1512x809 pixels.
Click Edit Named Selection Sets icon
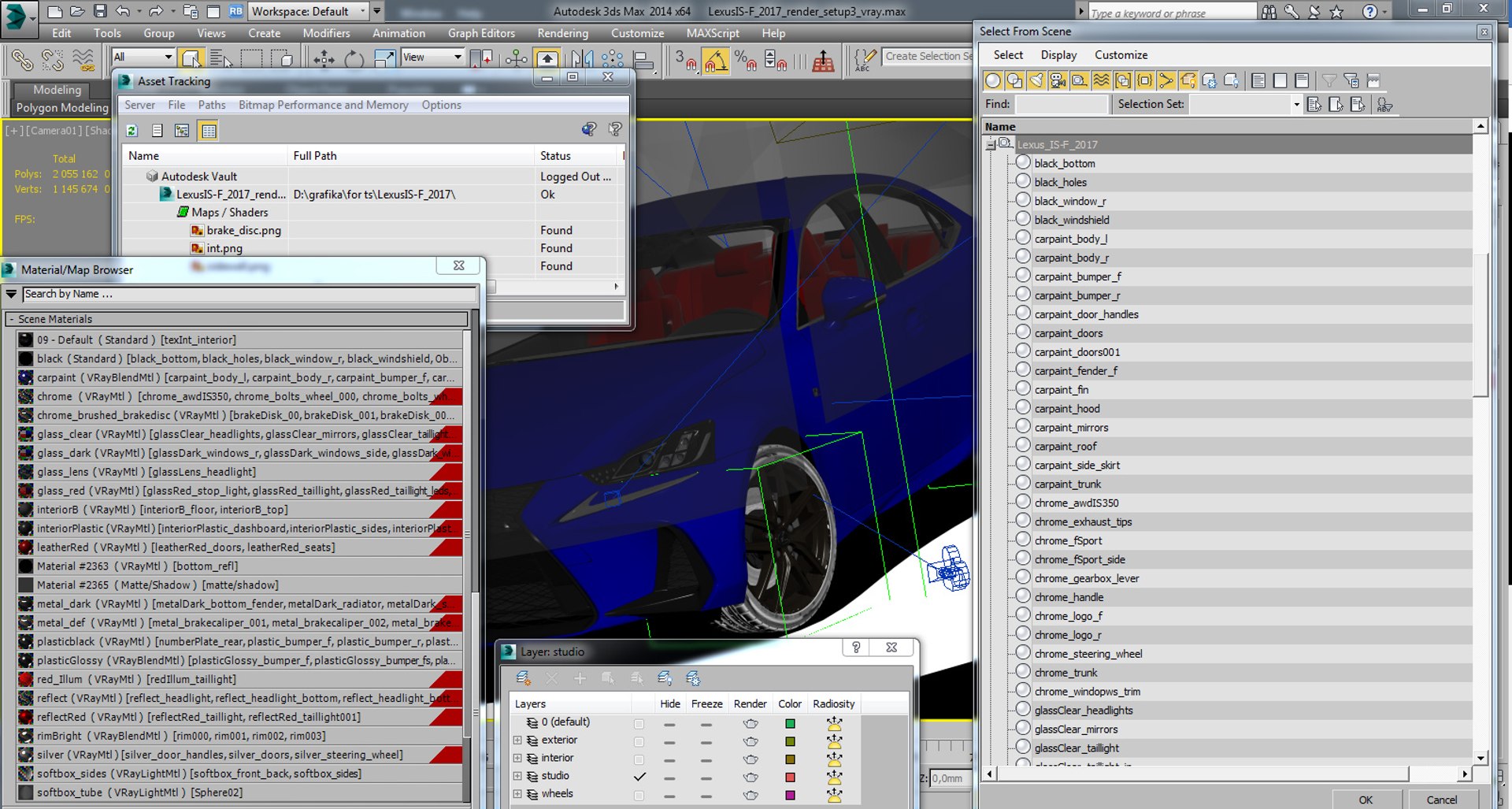(x=865, y=60)
